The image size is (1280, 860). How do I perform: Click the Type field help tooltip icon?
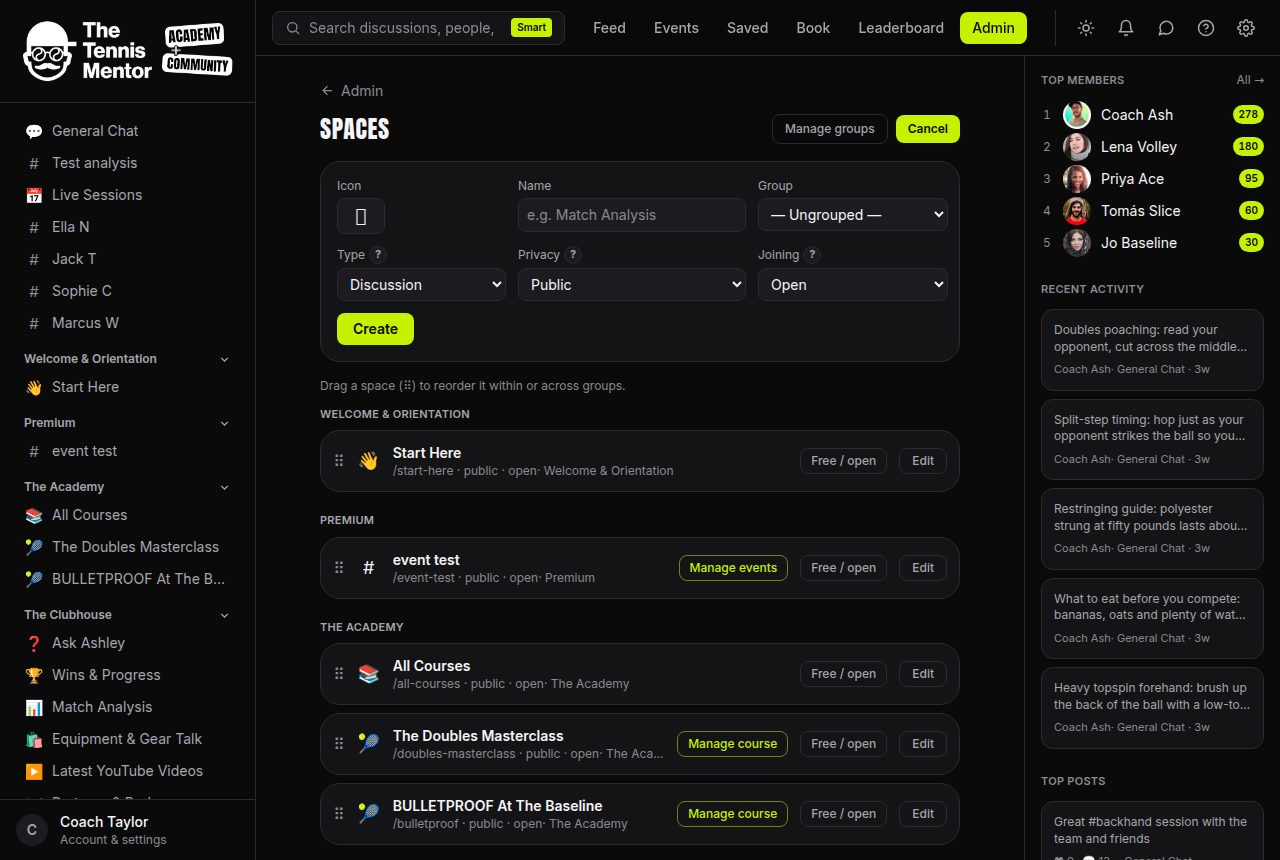pyautogui.click(x=378, y=255)
